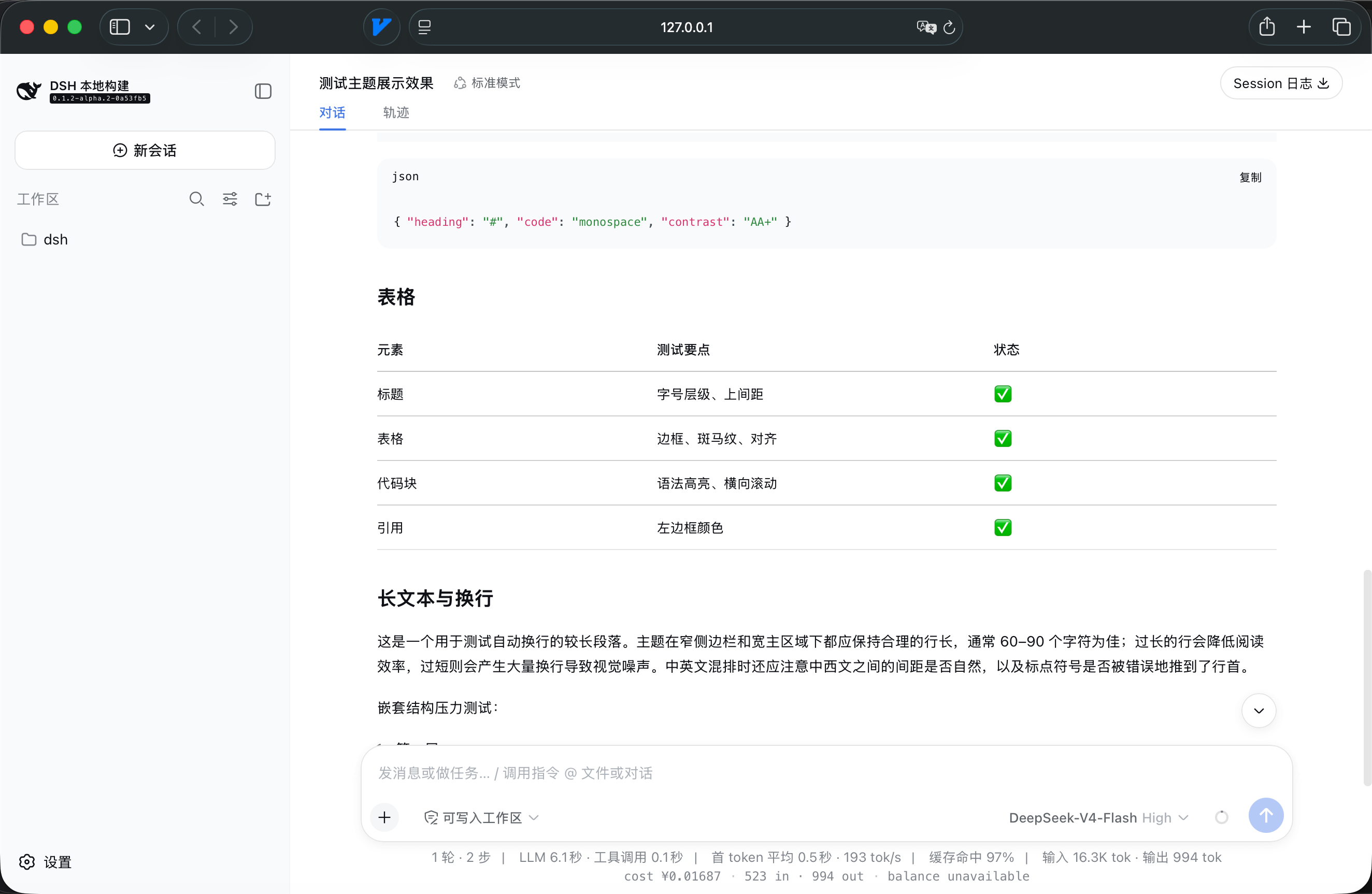Start a new session with 新会话
This screenshot has height=894, width=1372.
click(x=145, y=150)
